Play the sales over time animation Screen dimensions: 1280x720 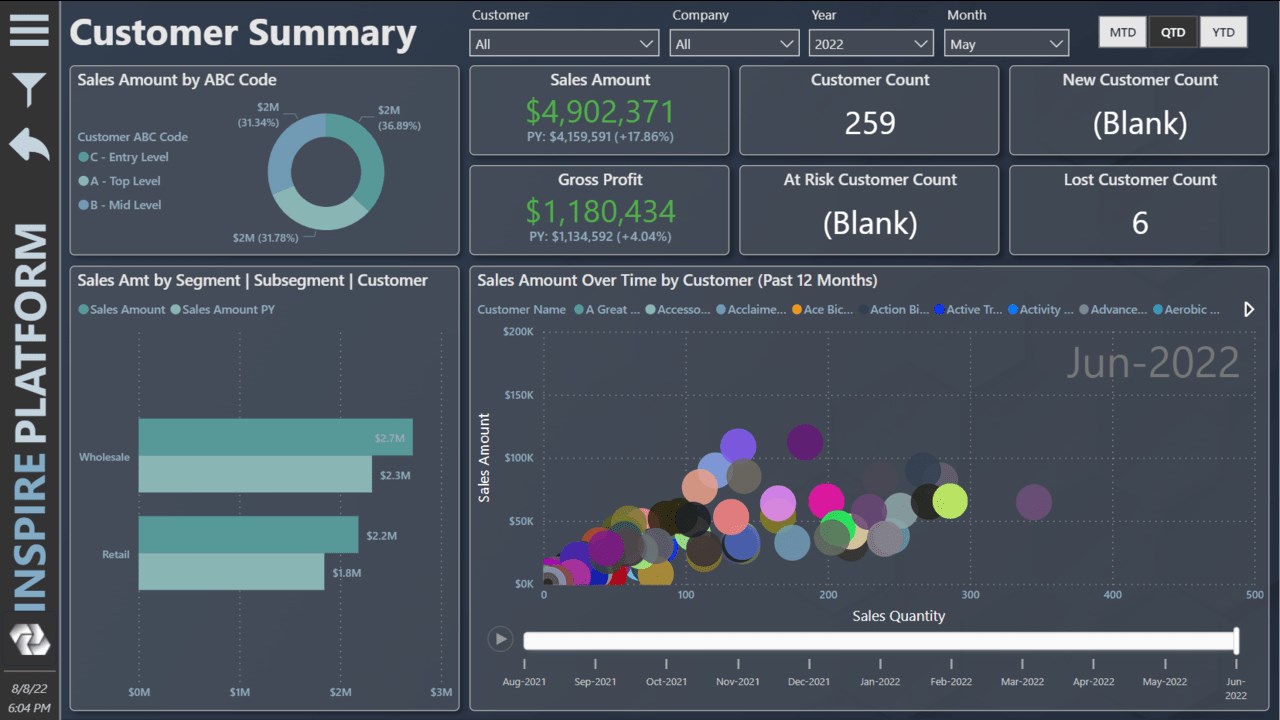point(500,639)
